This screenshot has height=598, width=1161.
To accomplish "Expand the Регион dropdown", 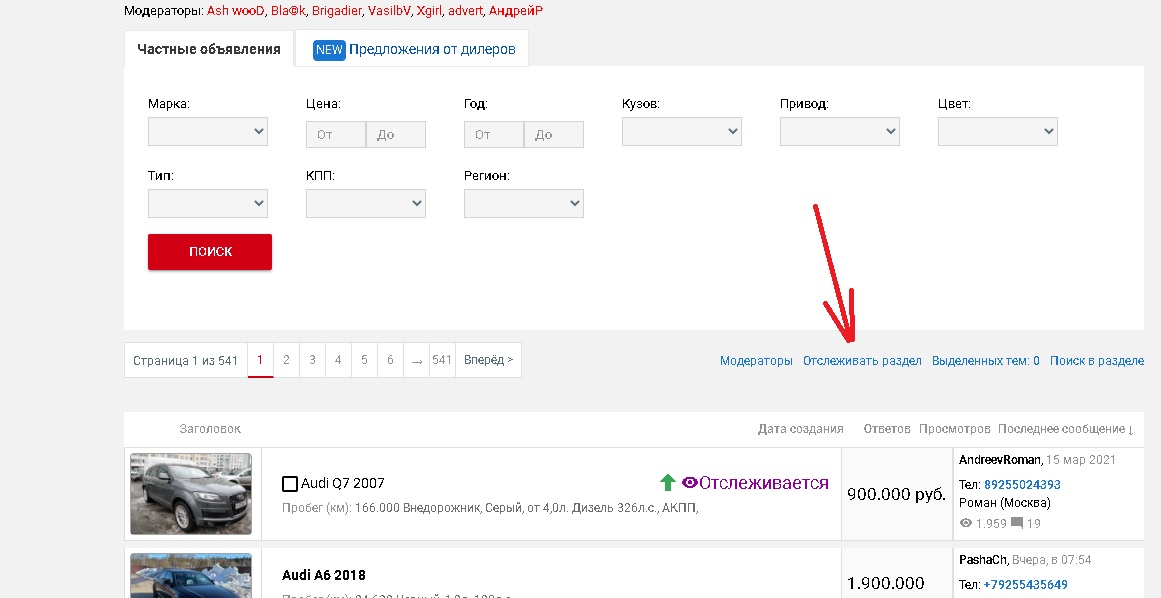I will click(523, 204).
